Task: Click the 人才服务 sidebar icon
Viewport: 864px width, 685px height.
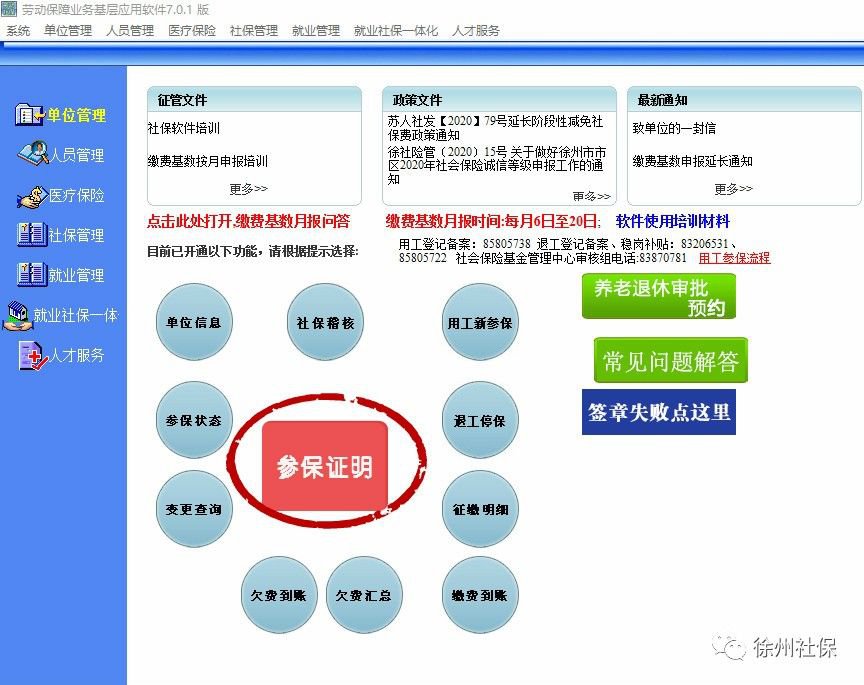Action: pos(34,355)
